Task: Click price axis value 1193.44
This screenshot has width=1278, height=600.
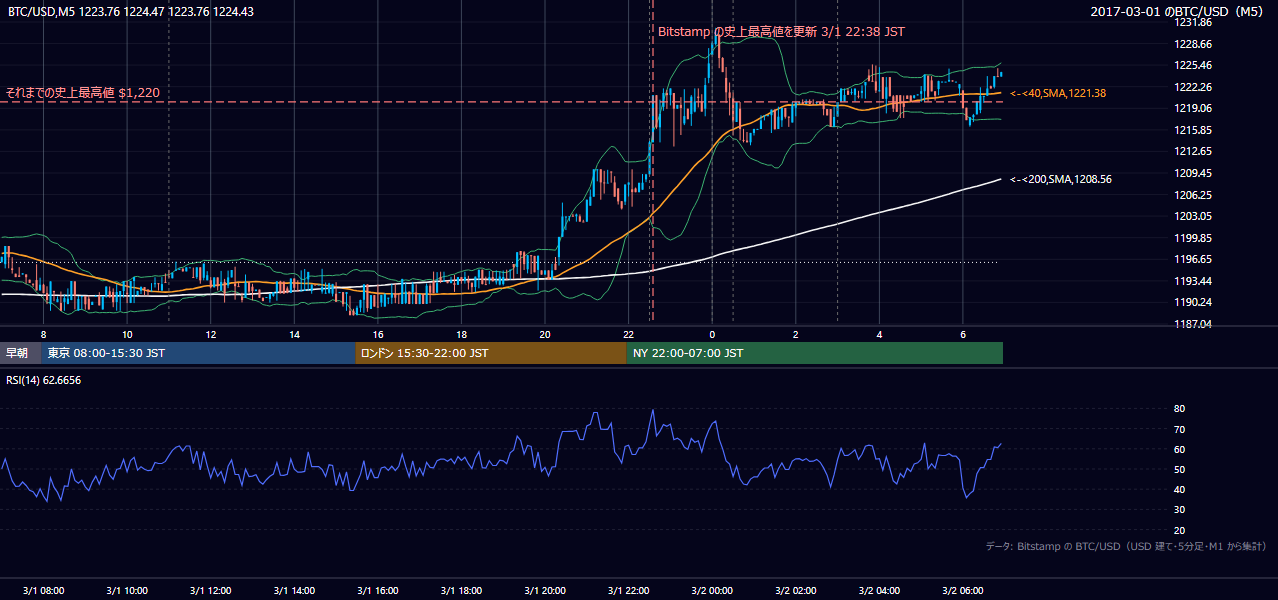Action: tap(1193, 282)
